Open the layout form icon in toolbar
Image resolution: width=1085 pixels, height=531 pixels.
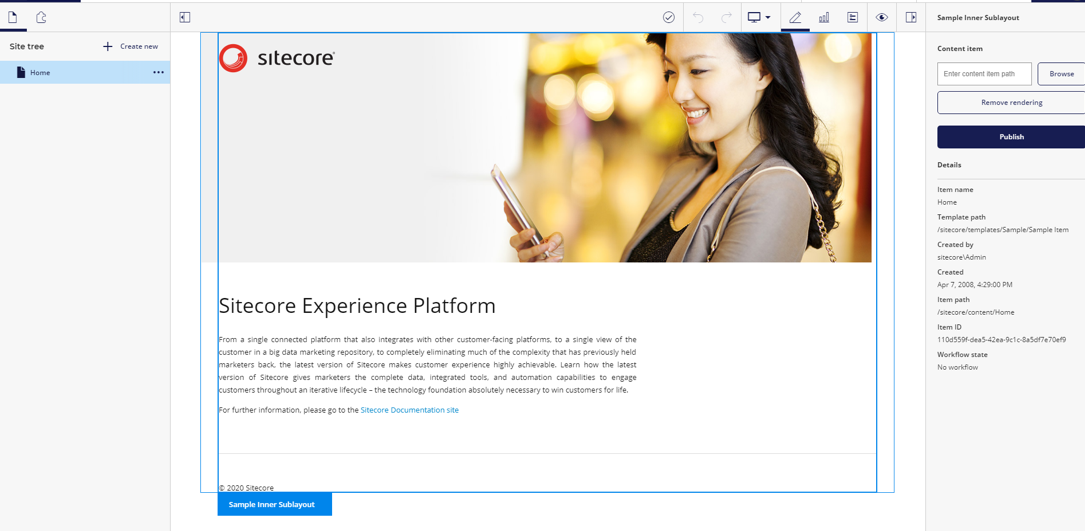click(852, 17)
